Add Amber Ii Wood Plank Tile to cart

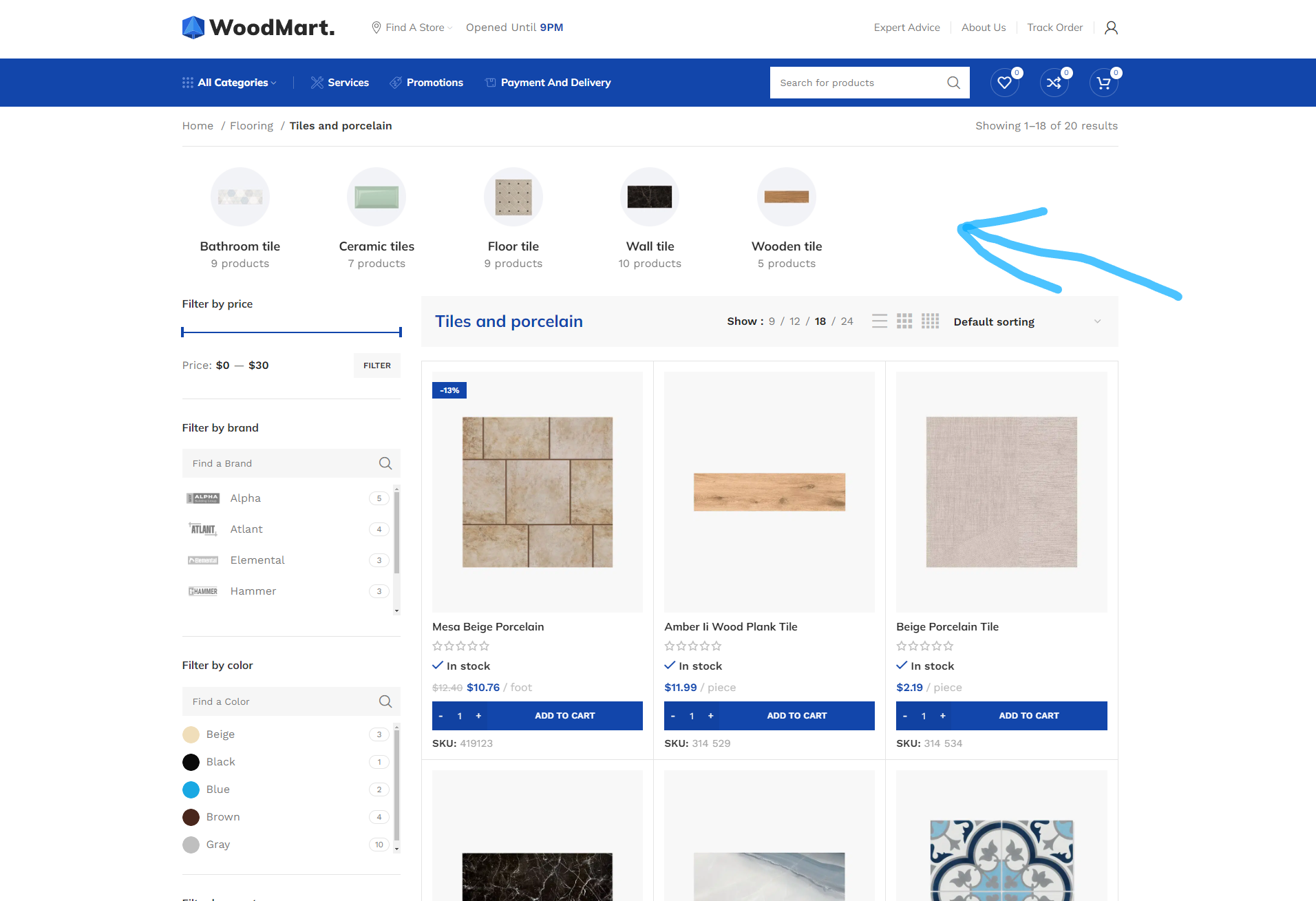pyautogui.click(x=797, y=716)
